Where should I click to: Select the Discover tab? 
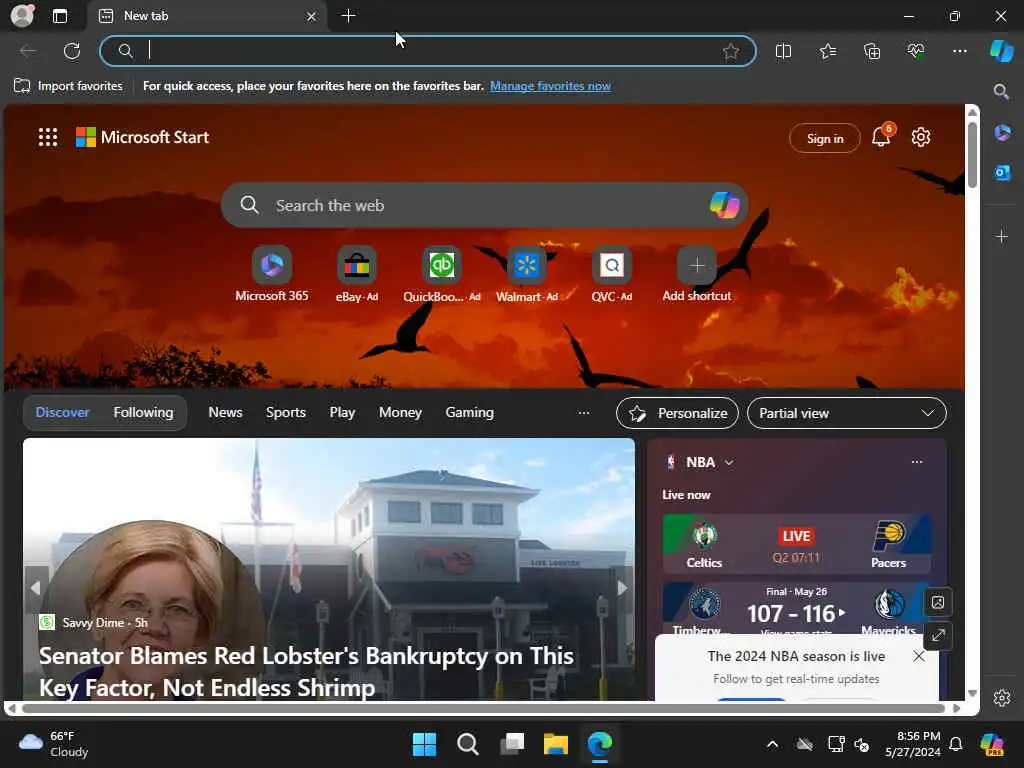[62, 413]
